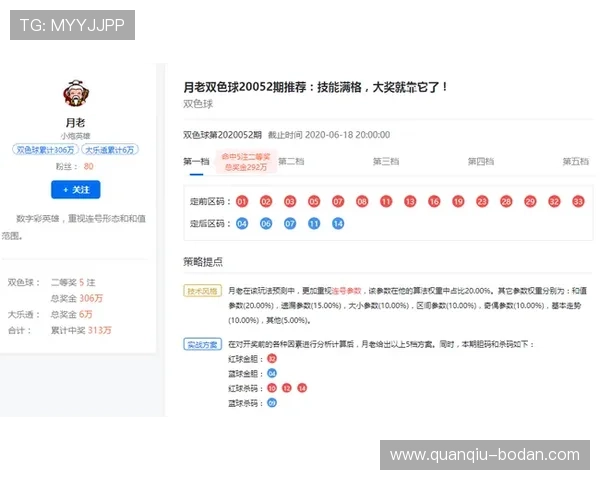Screen dimensions: 600x480
Task: Click blue ball 14 in 定后区码
Action: 338,224
